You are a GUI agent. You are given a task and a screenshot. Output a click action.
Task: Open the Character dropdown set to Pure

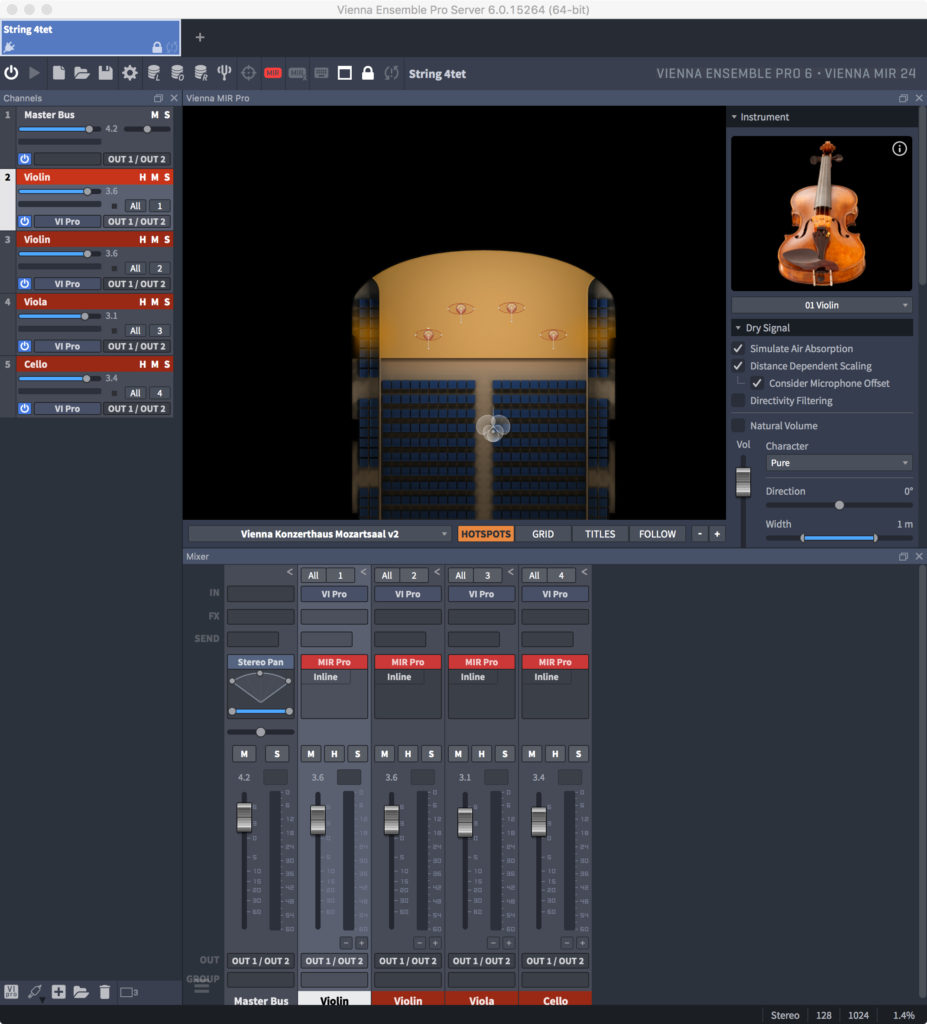(838, 463)
